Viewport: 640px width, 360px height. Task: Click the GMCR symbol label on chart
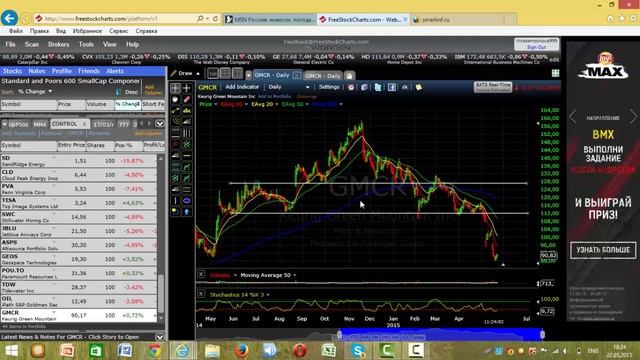click(x=207, y=87)
